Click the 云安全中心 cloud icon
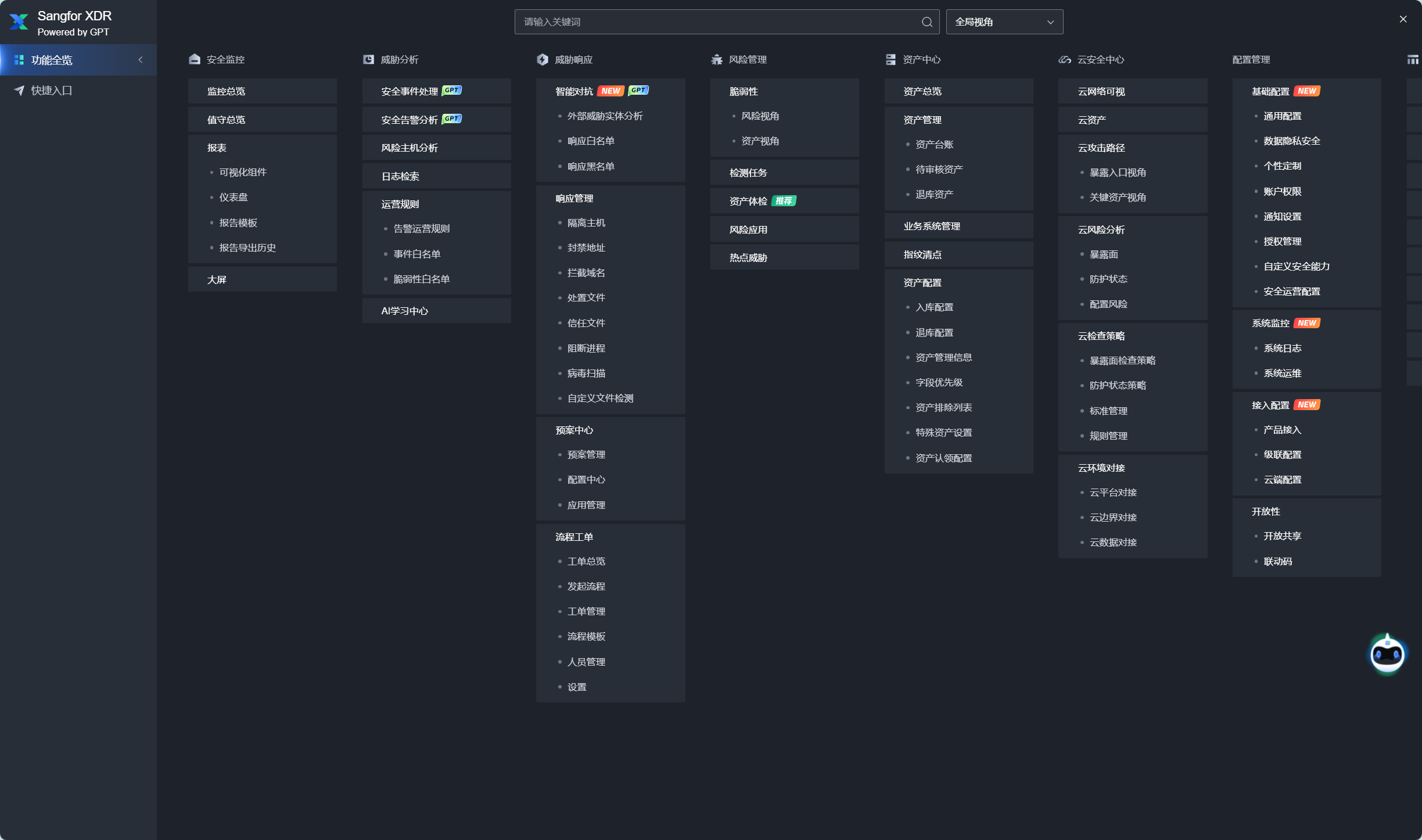The height and width of the screenshot is (840, 1422). (1064, 59)
